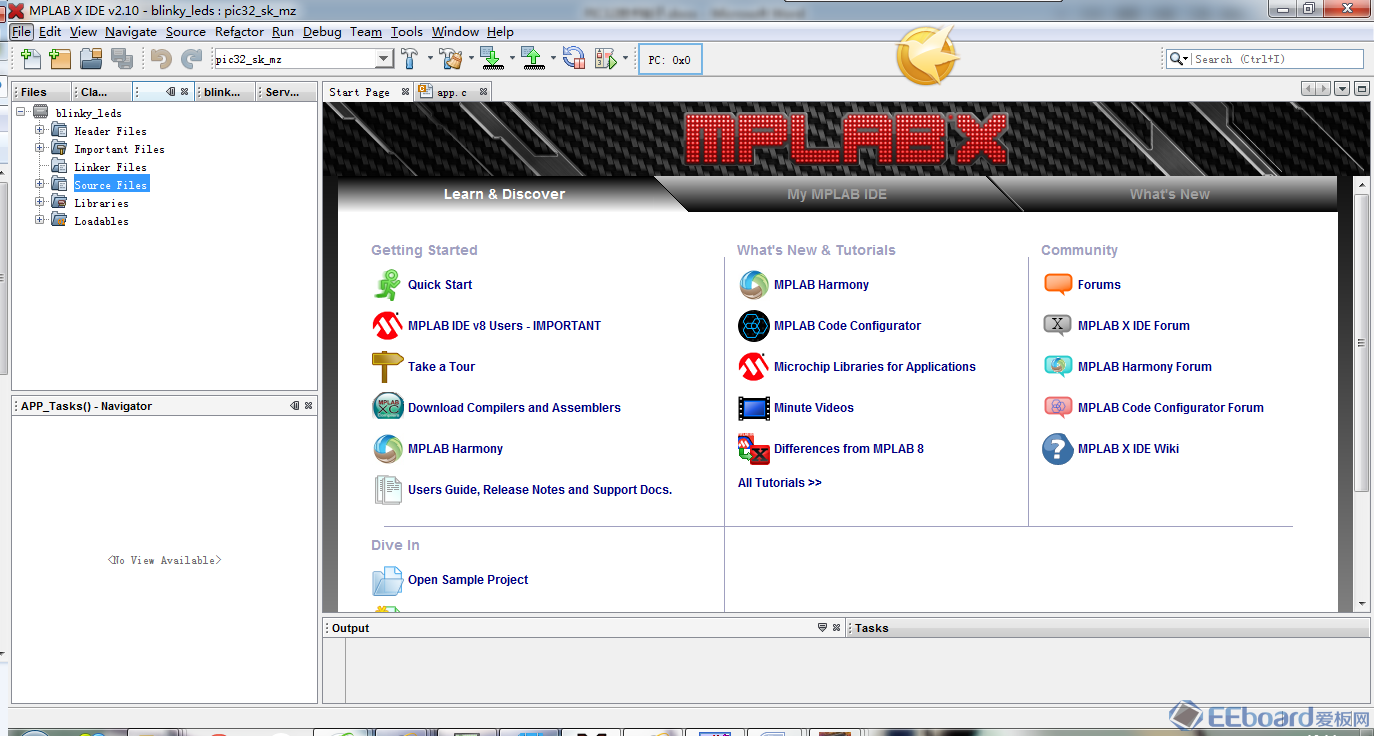Open the Quick Start link
The height and width of the screenshot is (736, 1374).
(x=440, y=285)
